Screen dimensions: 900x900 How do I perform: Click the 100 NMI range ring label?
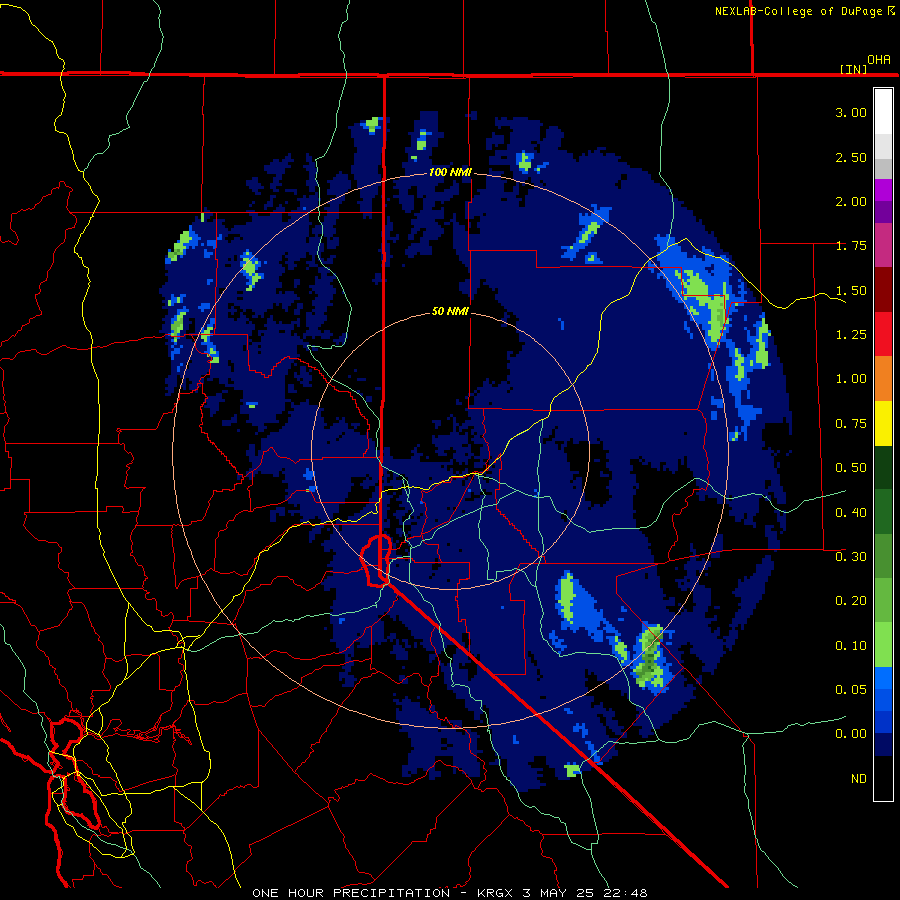pos(450,172)
